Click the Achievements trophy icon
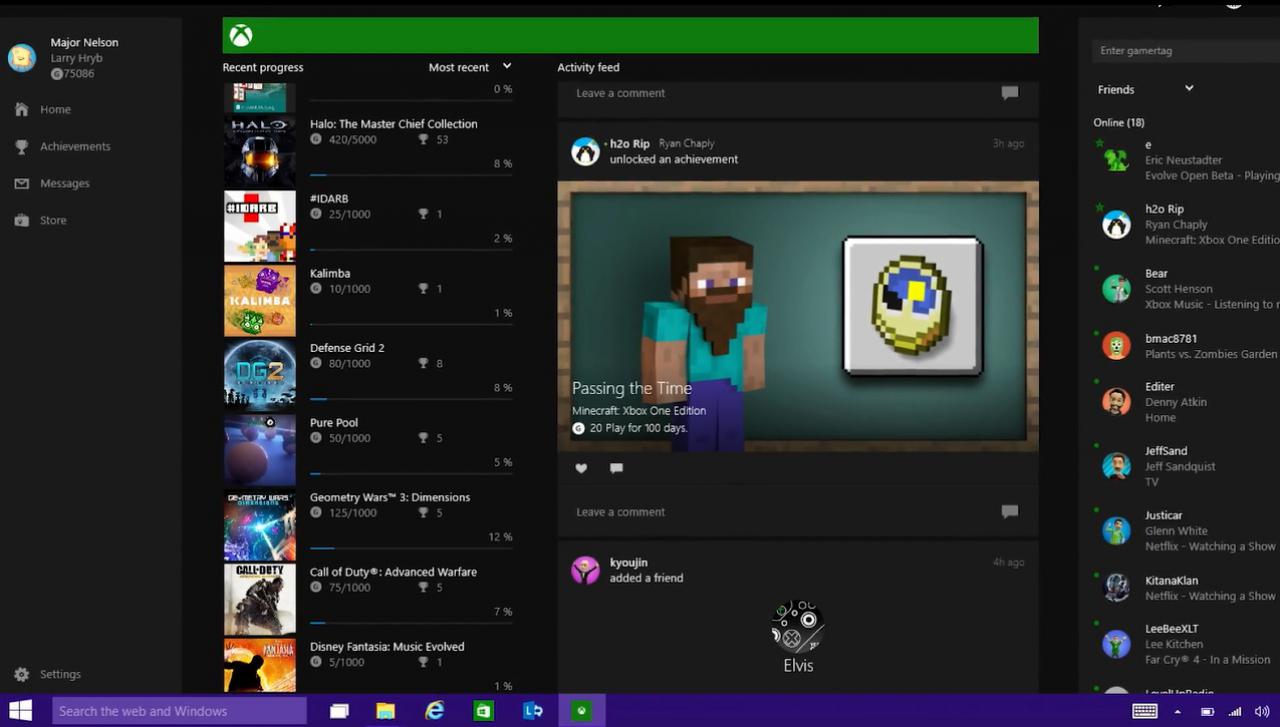The image size is (1280, 727). (22, 146)
